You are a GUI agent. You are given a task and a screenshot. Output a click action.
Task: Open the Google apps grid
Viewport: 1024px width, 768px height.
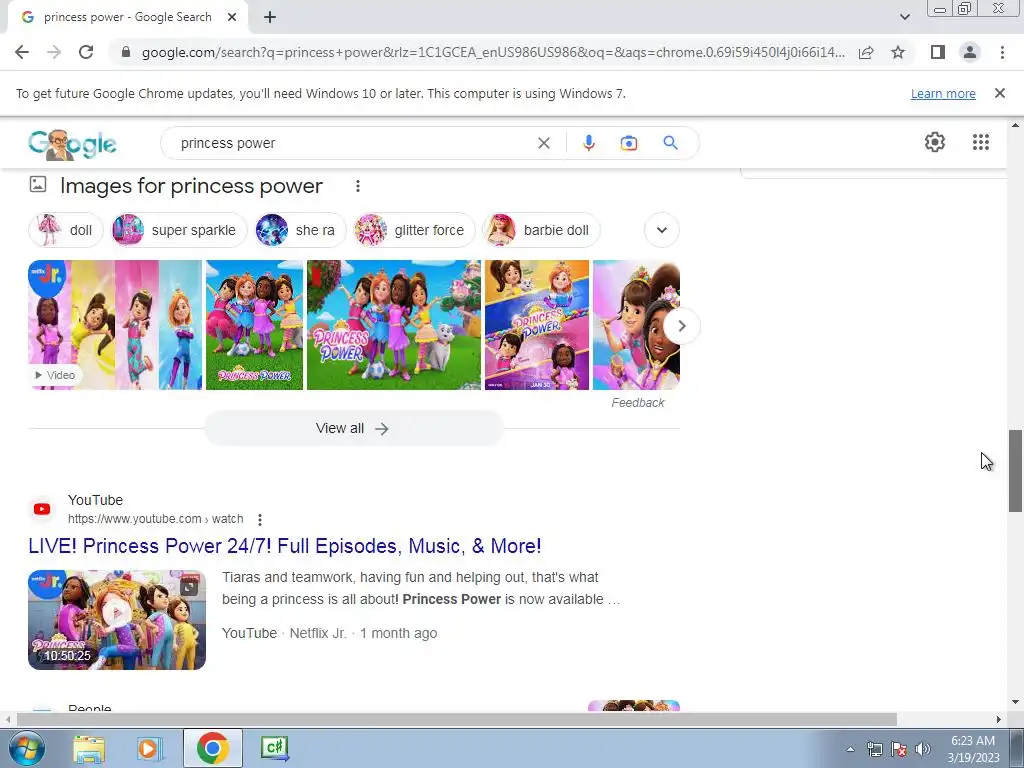coord(980,142)
